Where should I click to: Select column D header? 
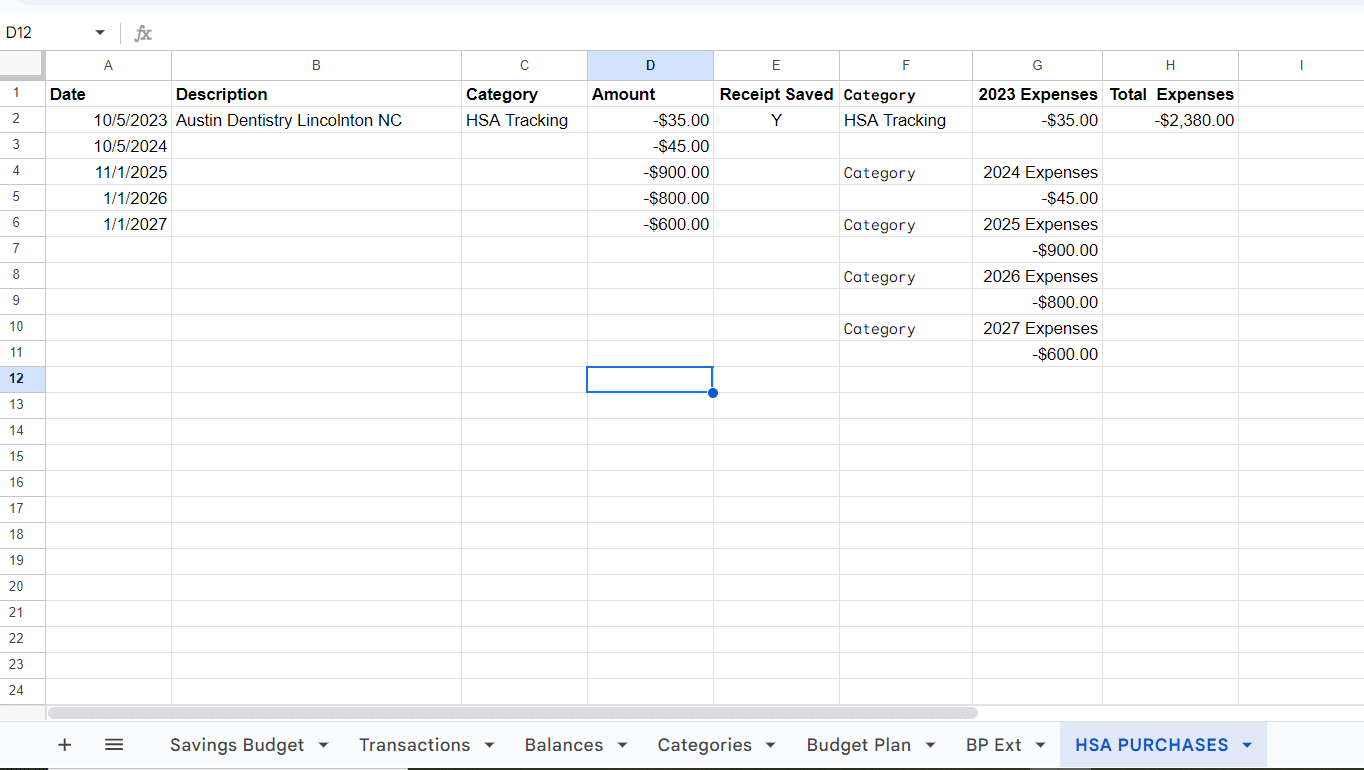650,65
